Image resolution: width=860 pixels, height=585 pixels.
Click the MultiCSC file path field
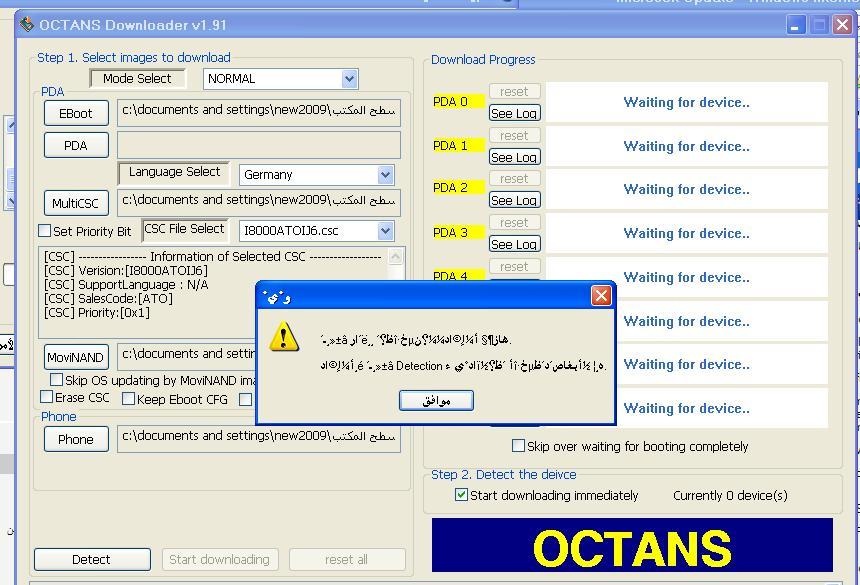pos(259,203)
